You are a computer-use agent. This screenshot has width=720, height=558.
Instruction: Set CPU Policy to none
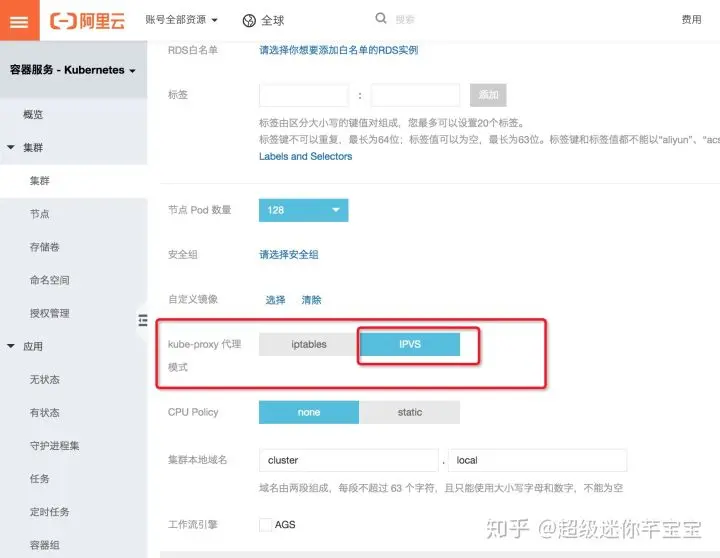tap(309, 412)
